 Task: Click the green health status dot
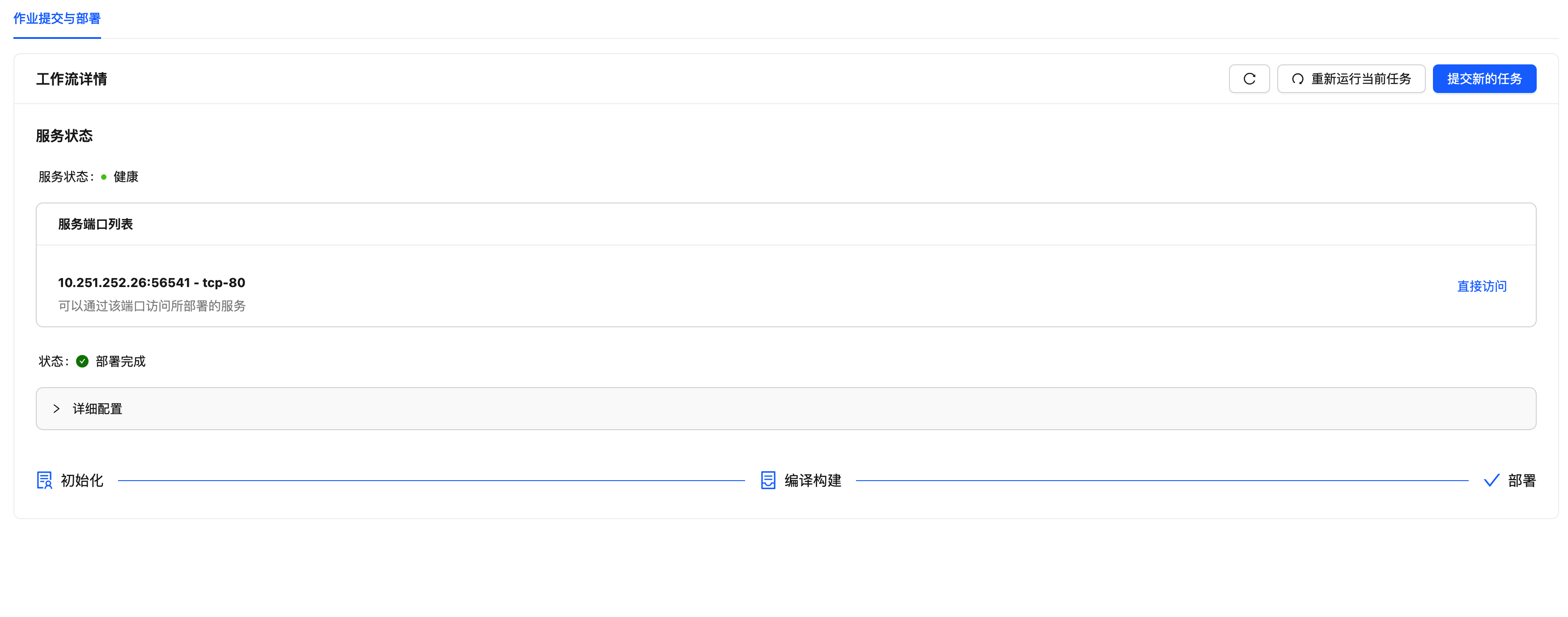pos(103,177)
